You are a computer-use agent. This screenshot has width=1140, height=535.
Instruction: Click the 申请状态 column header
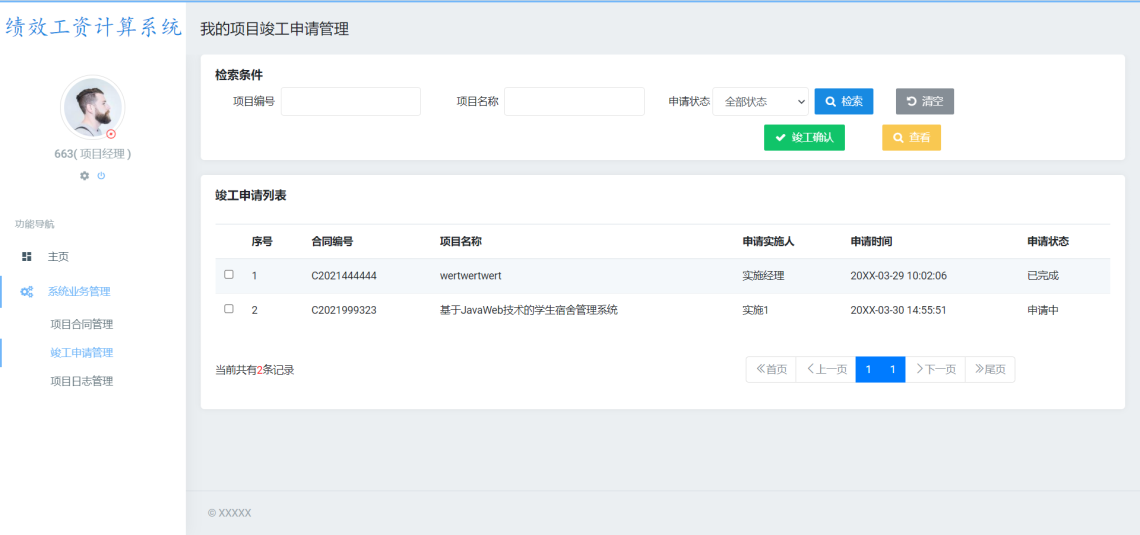point(1048,241)
